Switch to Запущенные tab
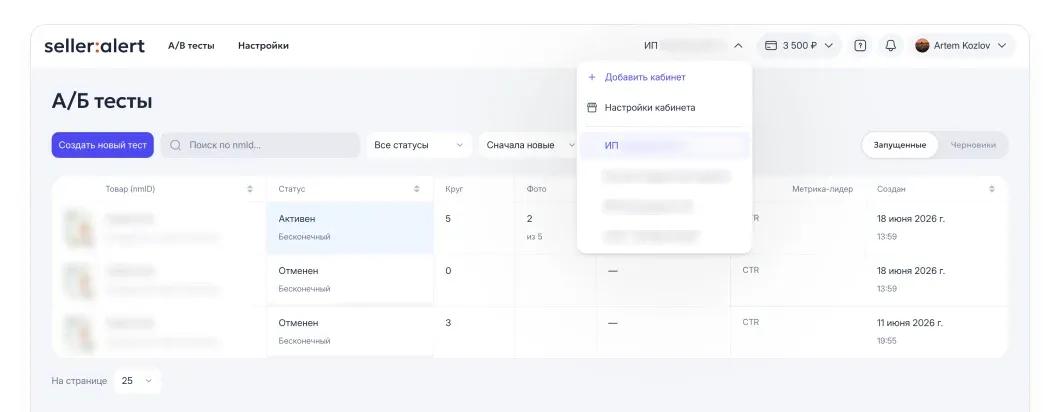Screen dimensions: 1060x412 coord(900,145)
